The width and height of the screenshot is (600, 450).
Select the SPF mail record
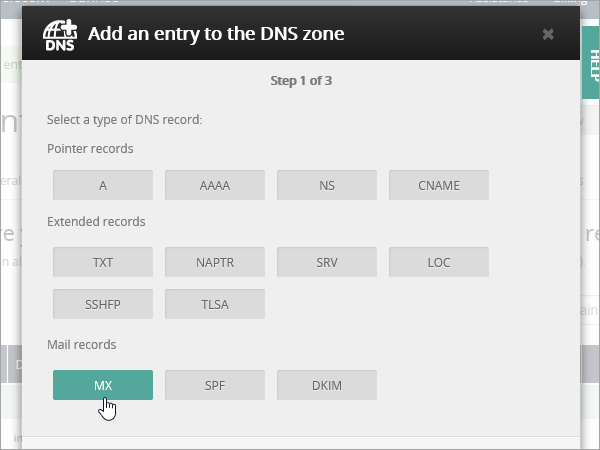[x=215, y=385]
